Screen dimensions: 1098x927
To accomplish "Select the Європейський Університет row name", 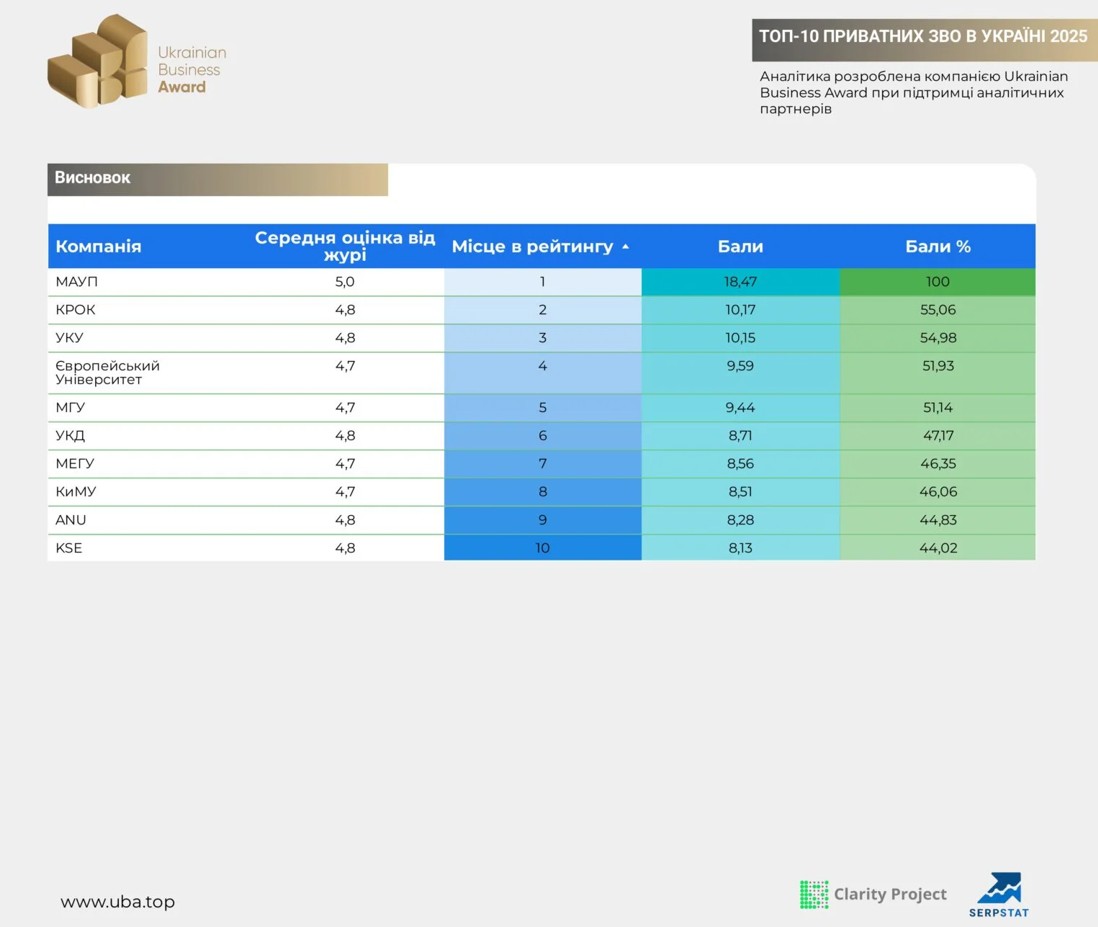I will tap(107, 373).
